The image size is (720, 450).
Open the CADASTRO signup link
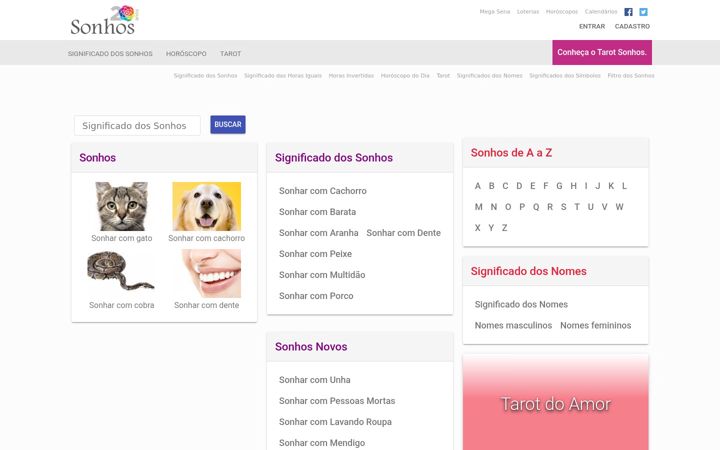click(632, 27)
